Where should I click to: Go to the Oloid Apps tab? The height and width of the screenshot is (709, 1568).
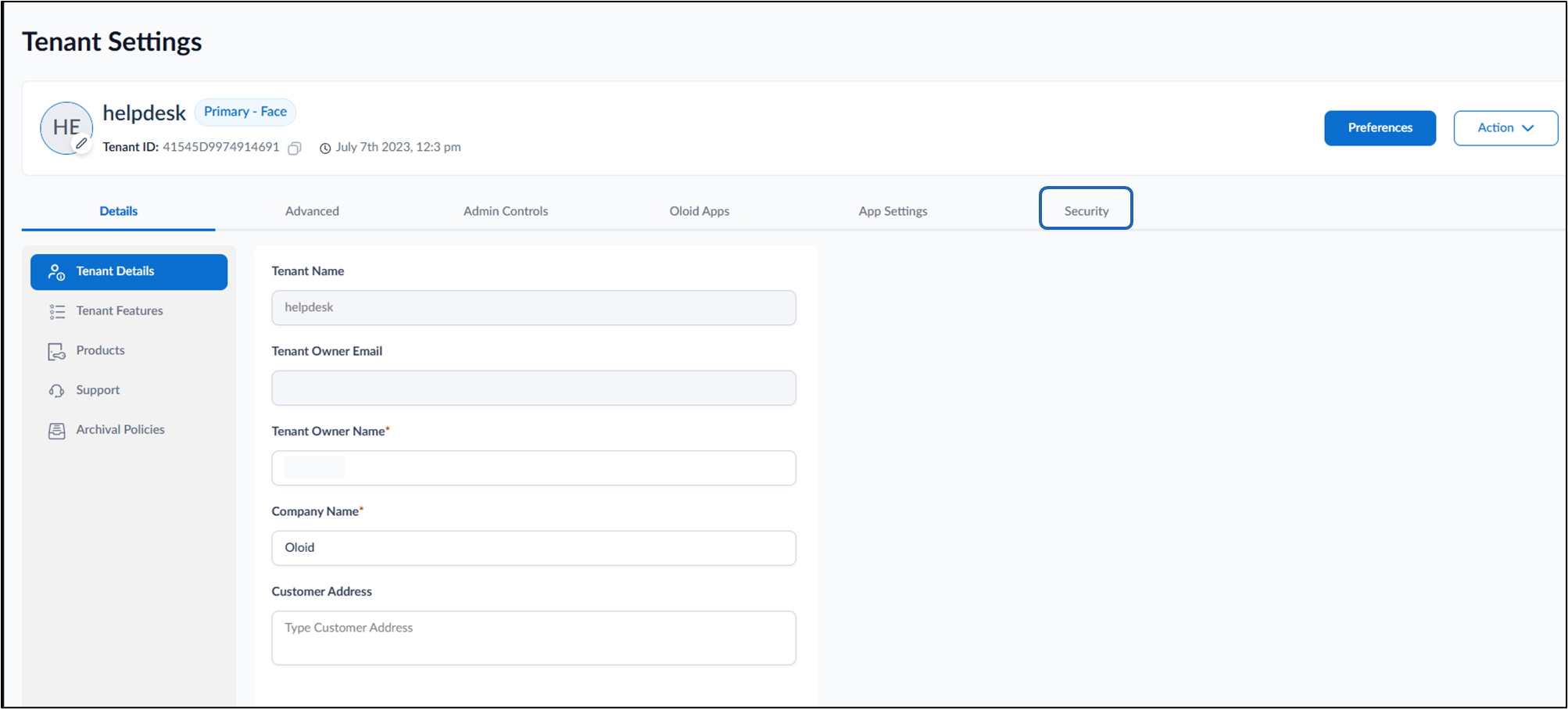coord(700,211)
